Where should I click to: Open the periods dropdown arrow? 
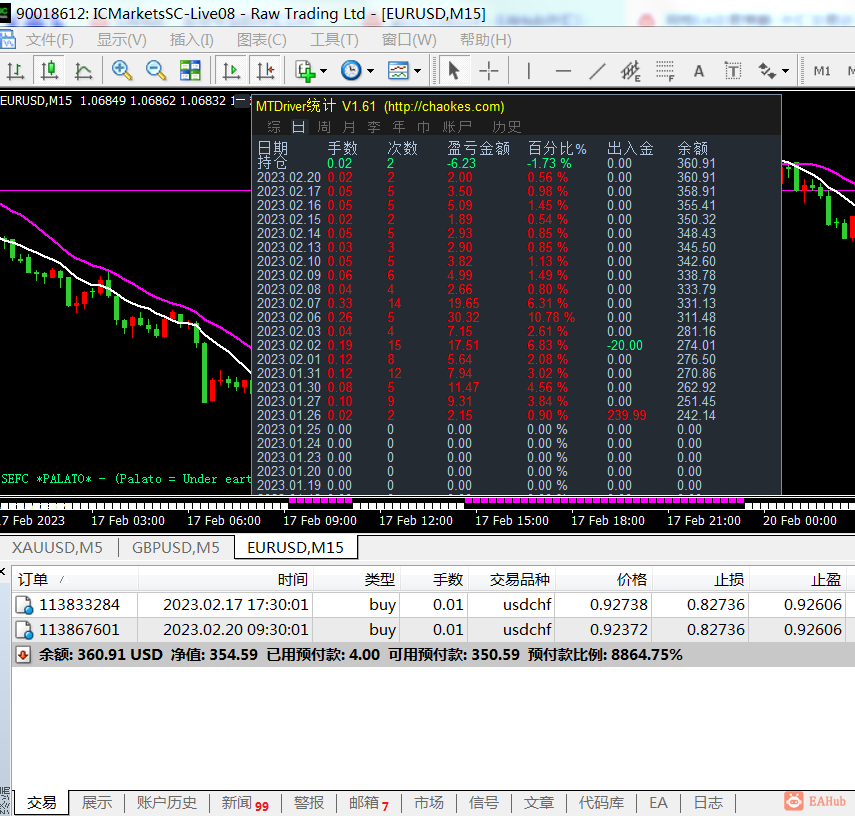pyautogui.click(x=371, y=71)
